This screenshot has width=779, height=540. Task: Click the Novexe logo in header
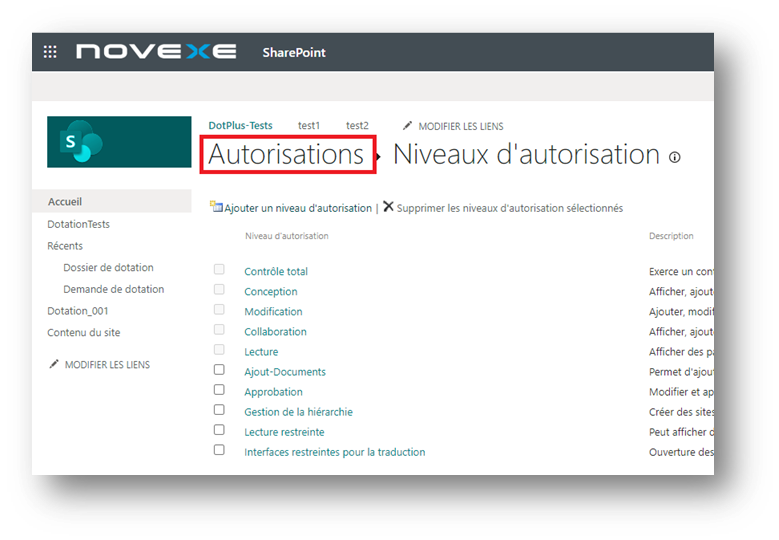point(156,52)
